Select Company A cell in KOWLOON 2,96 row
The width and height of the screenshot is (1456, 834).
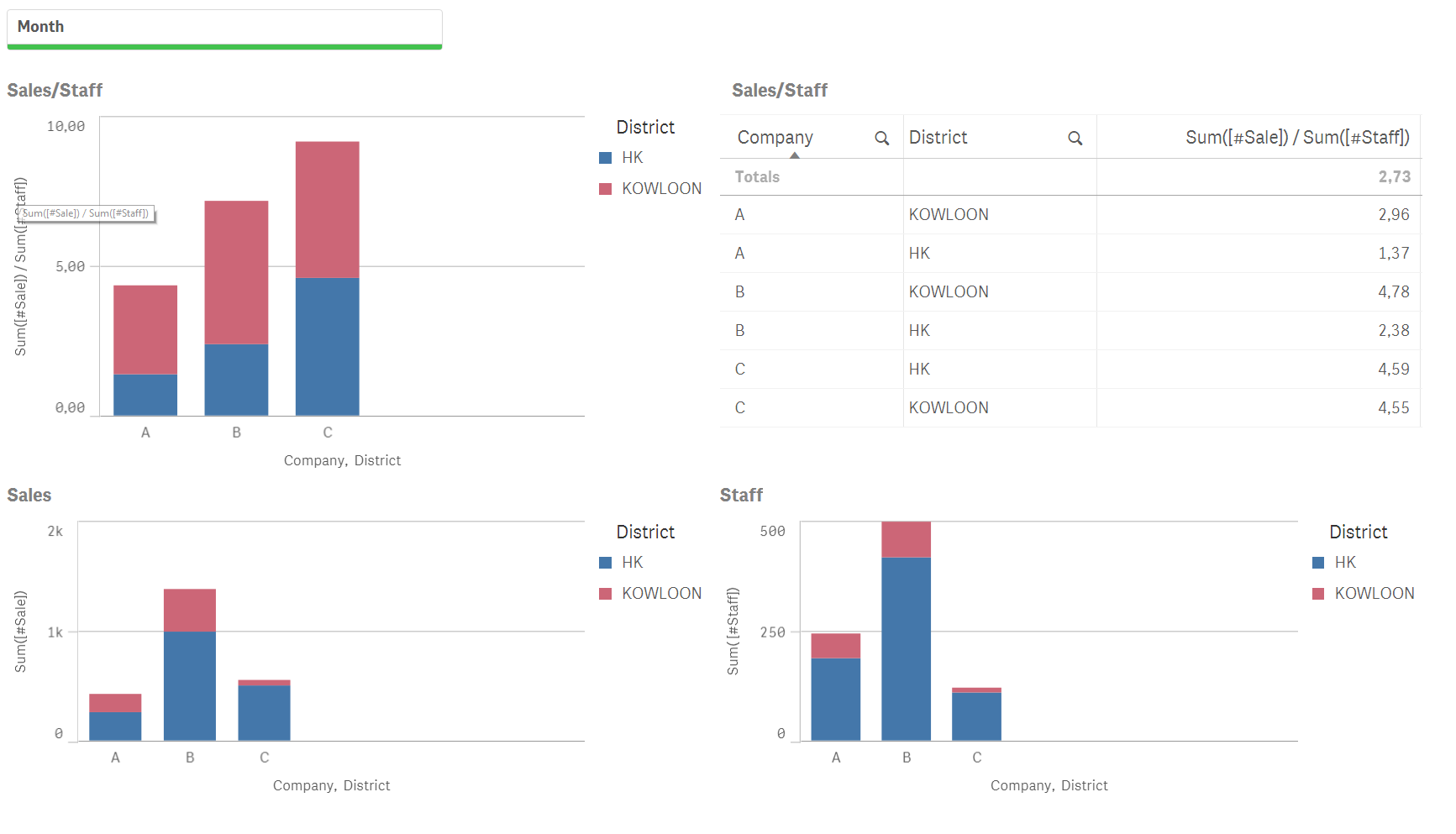tap(812, 215)
